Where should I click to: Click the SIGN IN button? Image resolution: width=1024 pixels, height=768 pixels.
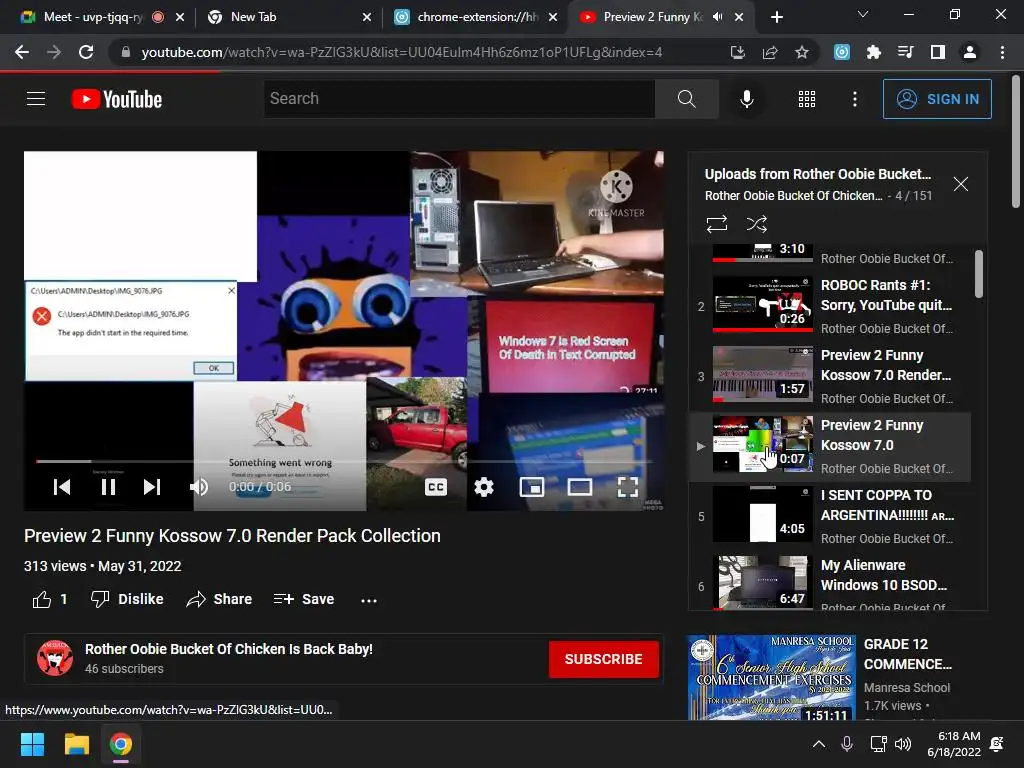click(936, 99)
